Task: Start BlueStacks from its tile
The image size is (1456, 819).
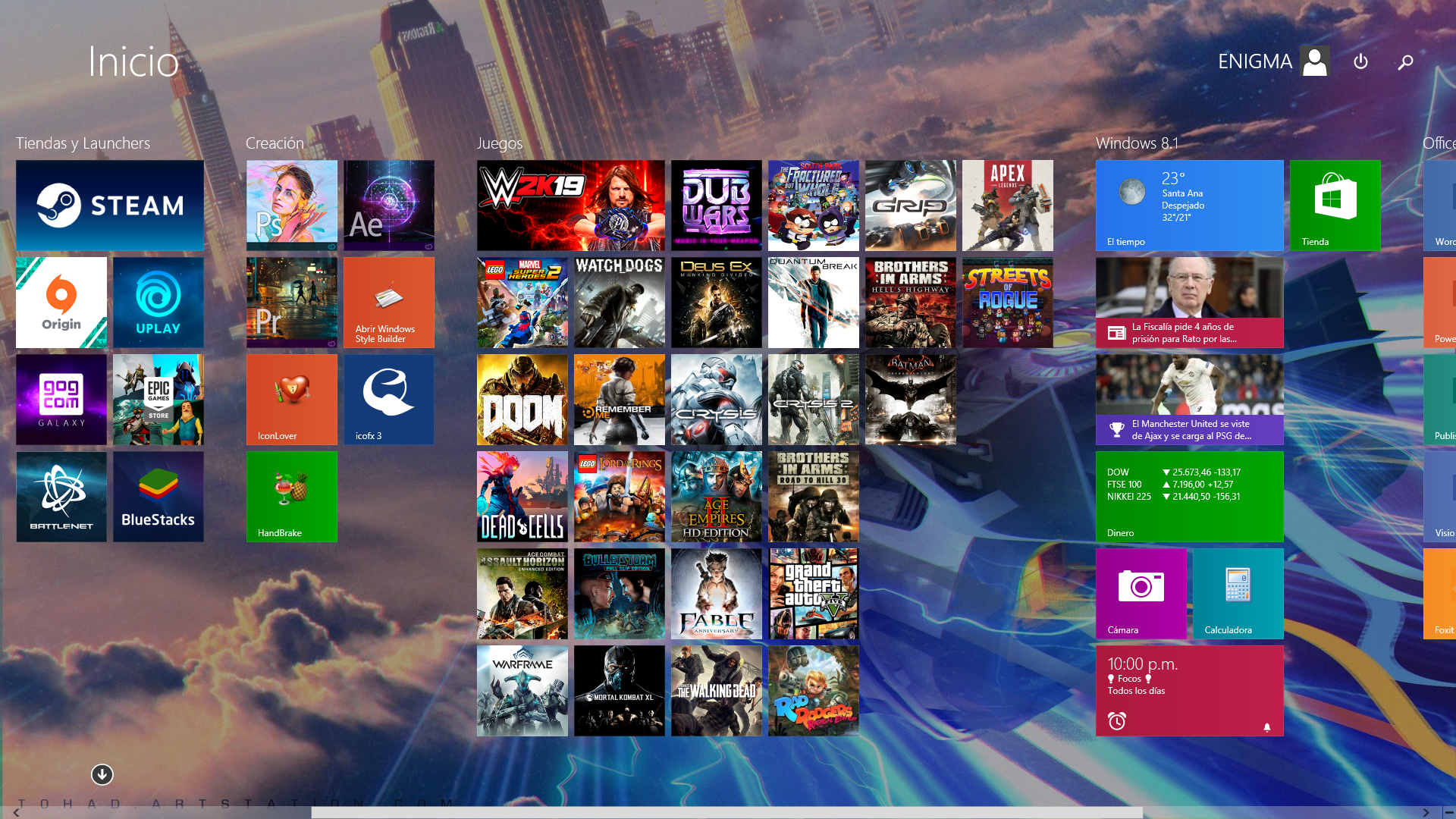Action: [158, 497]
